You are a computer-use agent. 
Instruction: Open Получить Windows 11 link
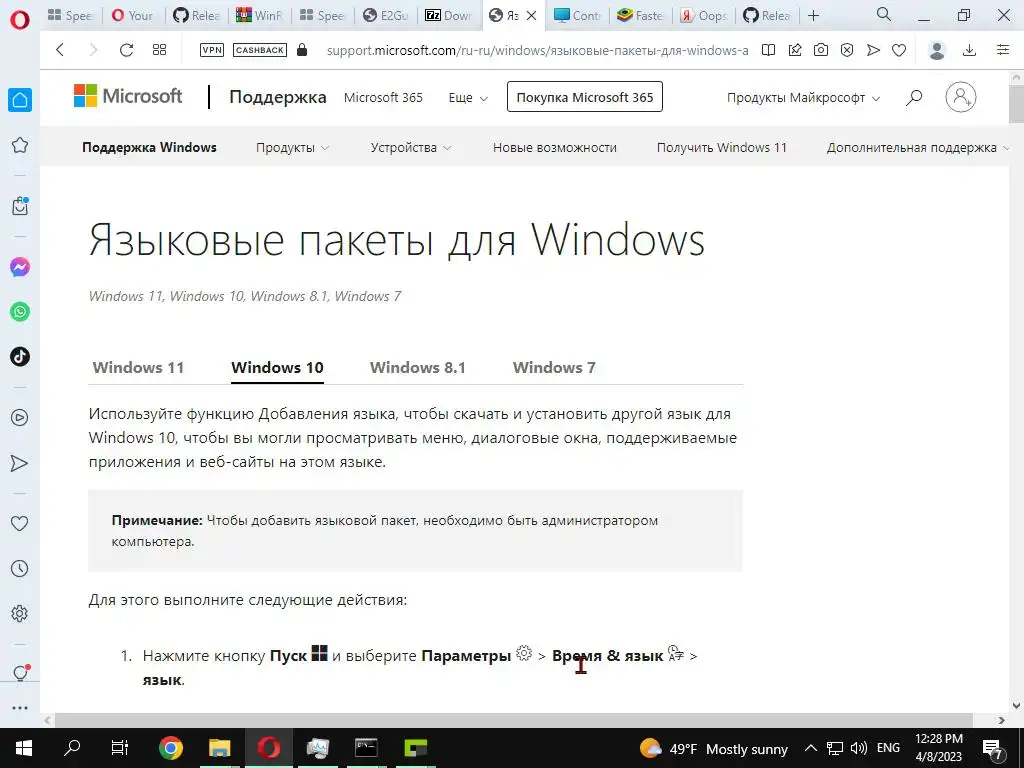[x=722, y=148]
